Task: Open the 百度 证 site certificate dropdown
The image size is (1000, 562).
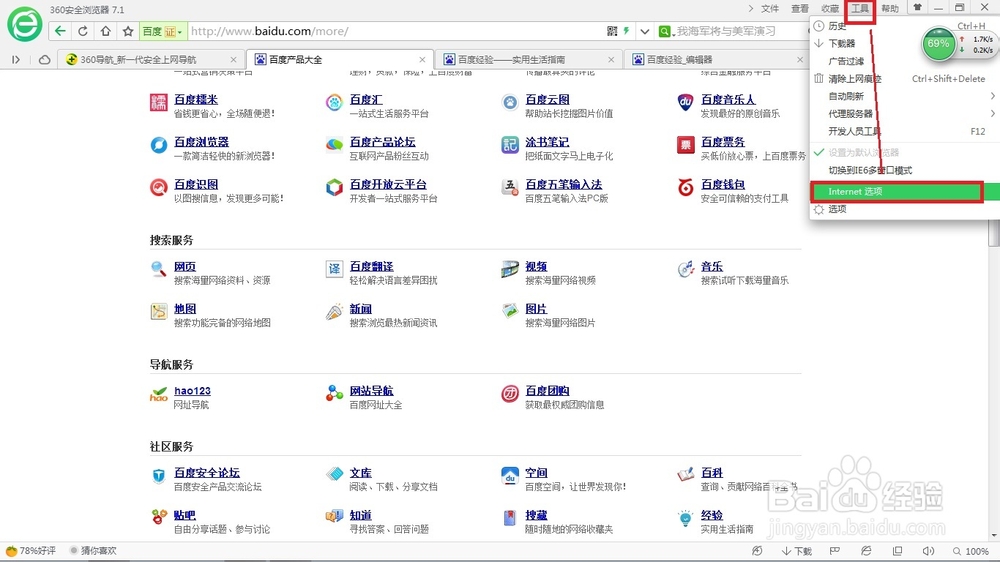Action: click(x=163, y=31)
